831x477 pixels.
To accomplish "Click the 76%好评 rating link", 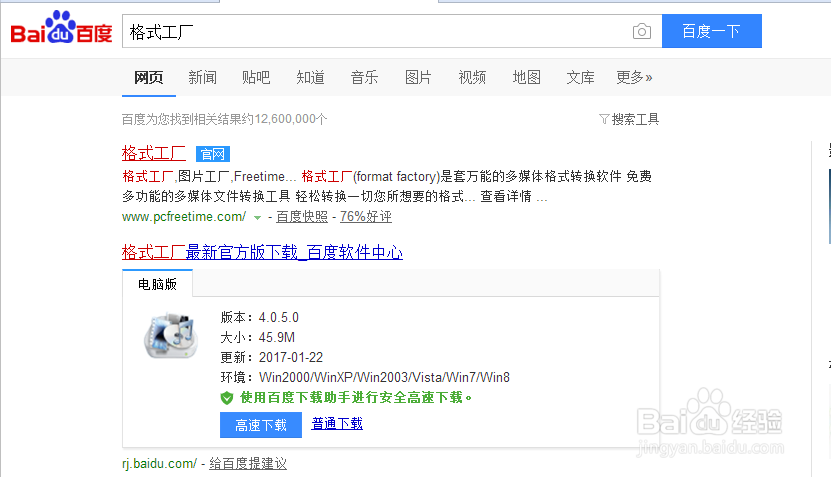I will [366, 216].
